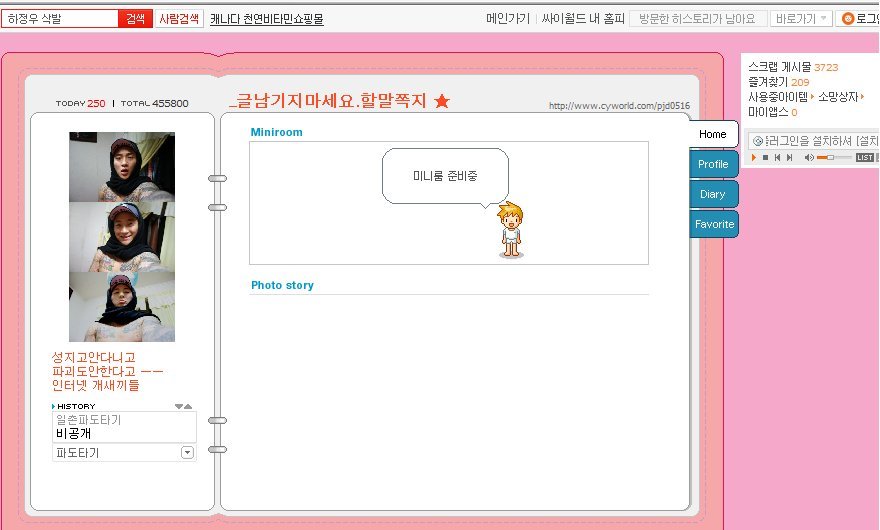
Task: Mute with the speaker volume icon
Action: [x=809, y=158]
